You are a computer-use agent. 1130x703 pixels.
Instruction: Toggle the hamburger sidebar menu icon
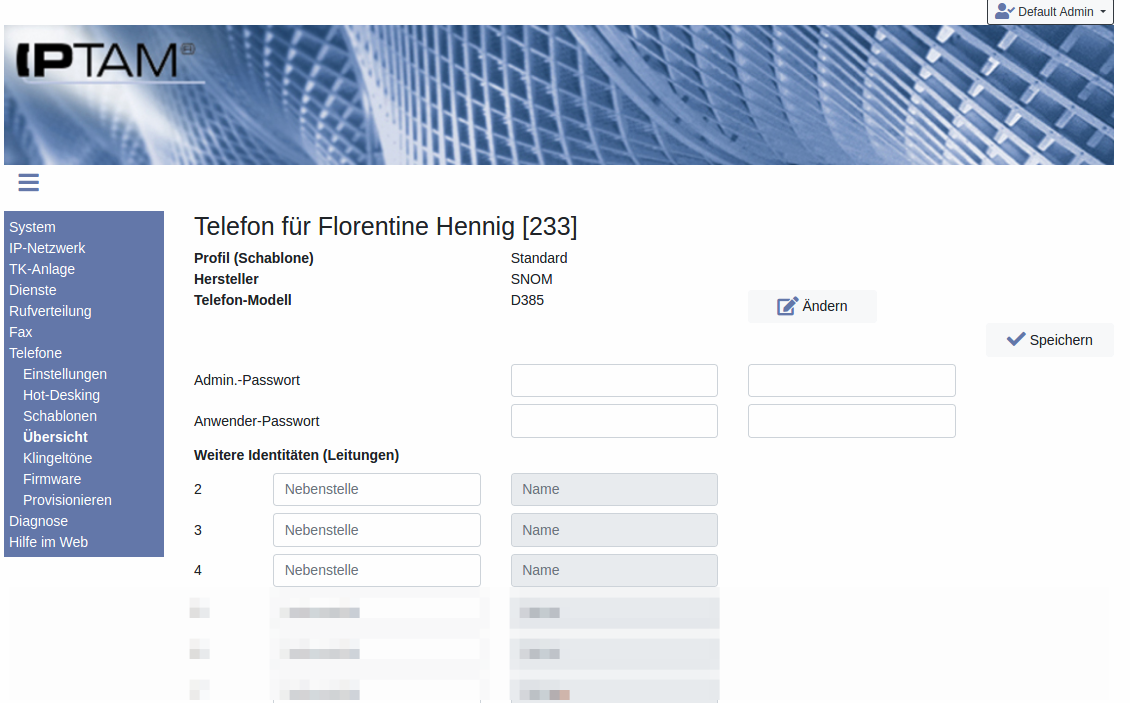[28, 182]
